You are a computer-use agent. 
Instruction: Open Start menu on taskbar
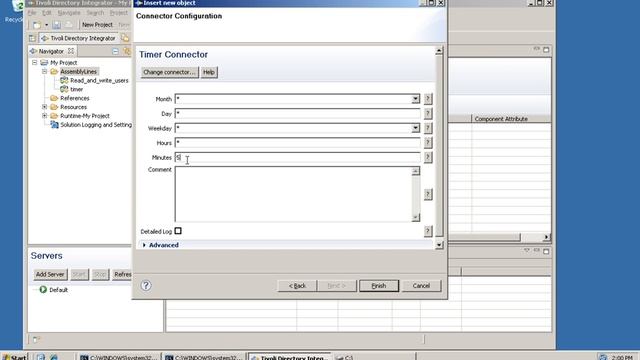pyautogui.click(x=14, y=357)
